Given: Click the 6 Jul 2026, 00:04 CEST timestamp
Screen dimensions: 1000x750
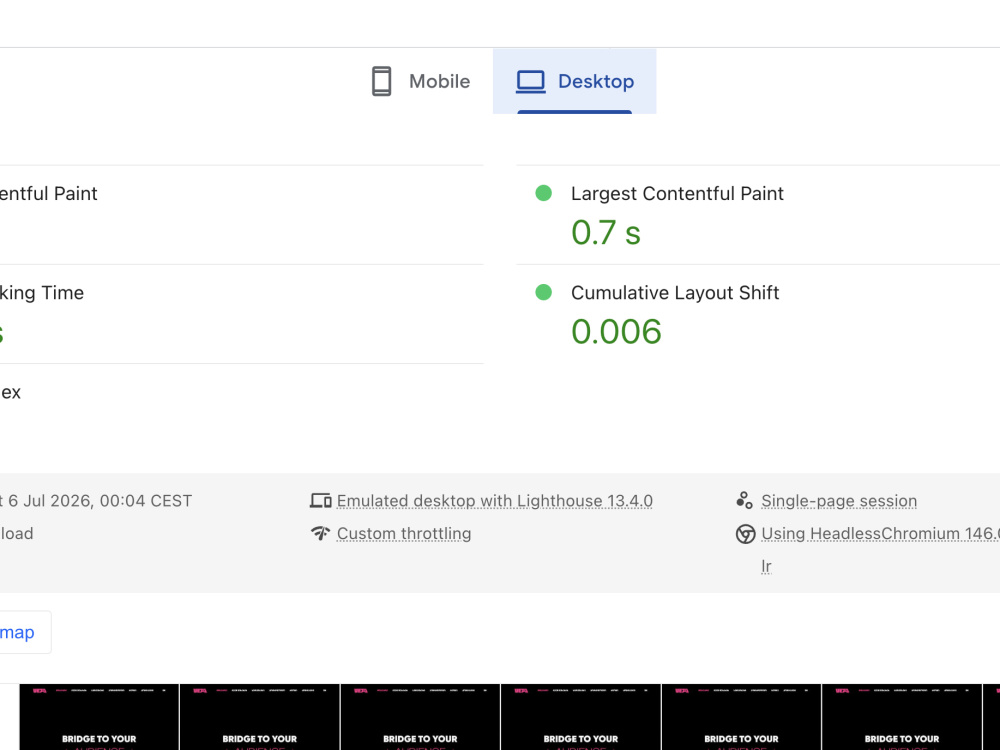Looking at the screenshot, I should 100,501.
